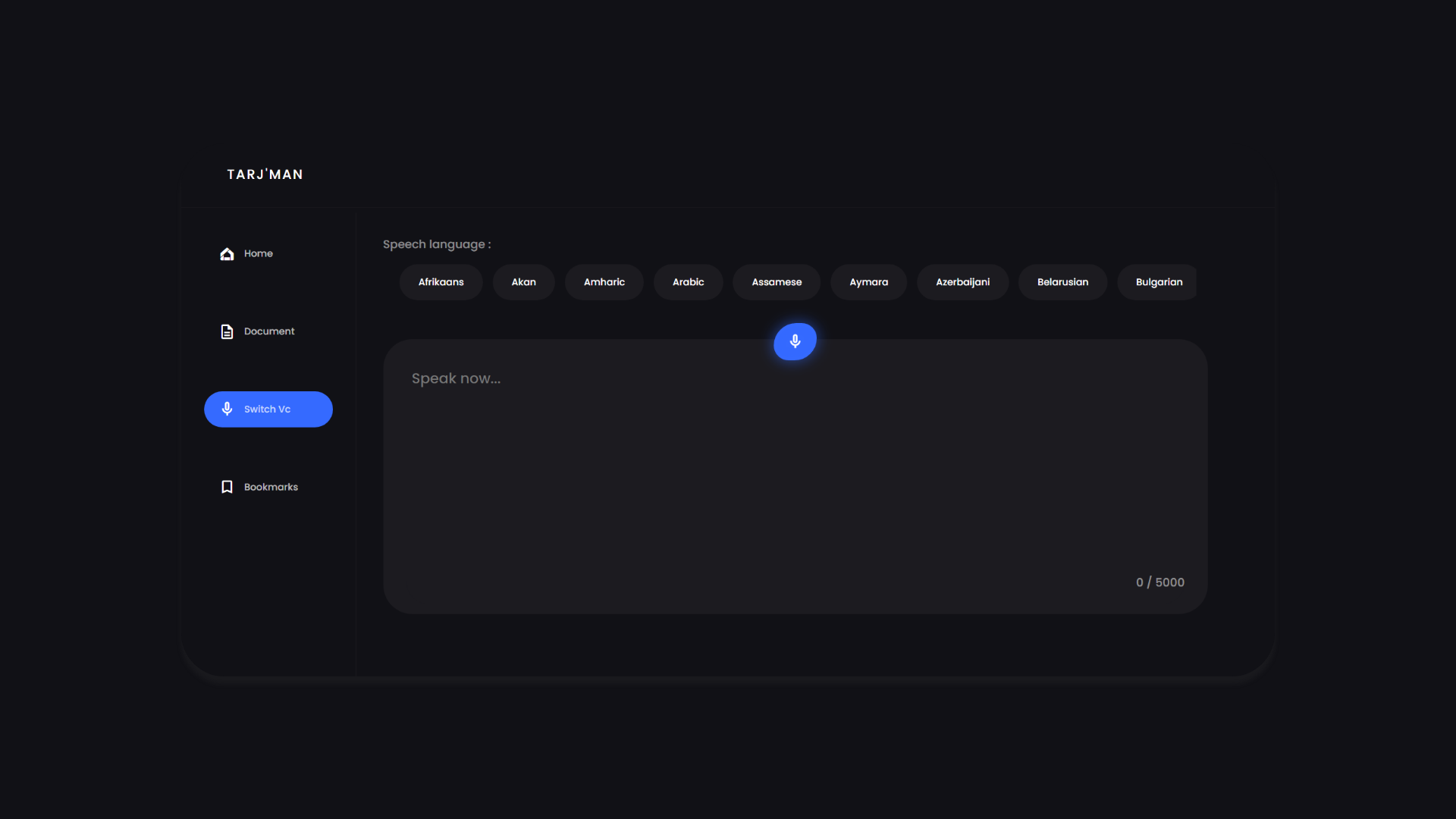Open the Document menu label
The width and height of the screenshot is (1456, 819).
[269, 331]
